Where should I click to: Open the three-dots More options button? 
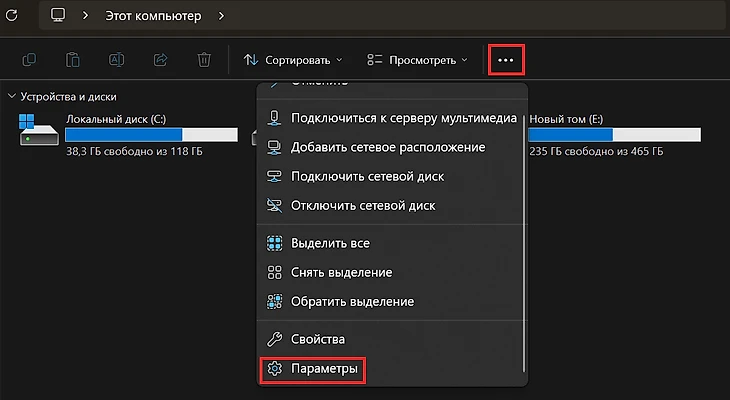coord(506,60)
